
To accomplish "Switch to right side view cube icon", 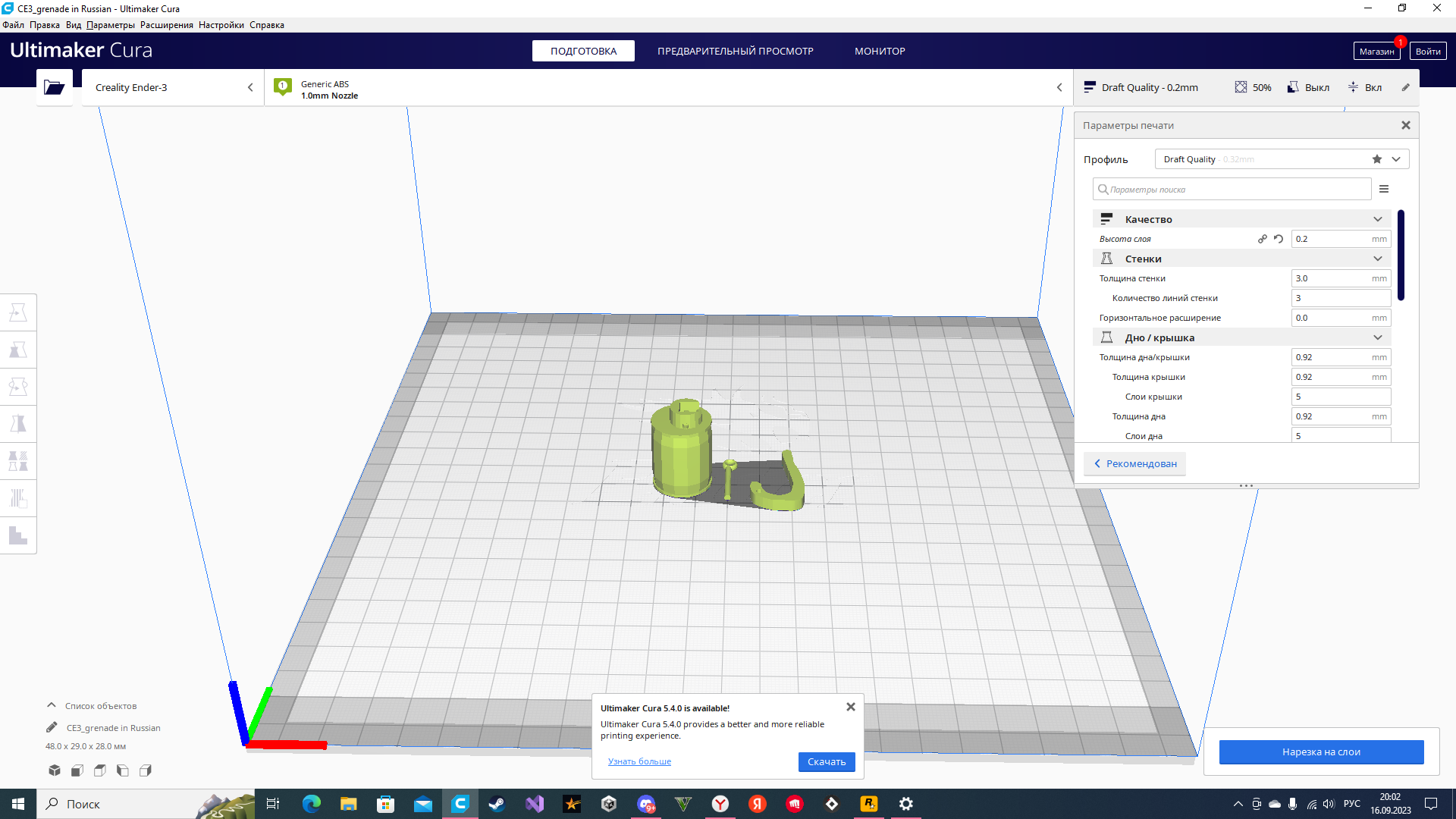I will pos(146,770).
